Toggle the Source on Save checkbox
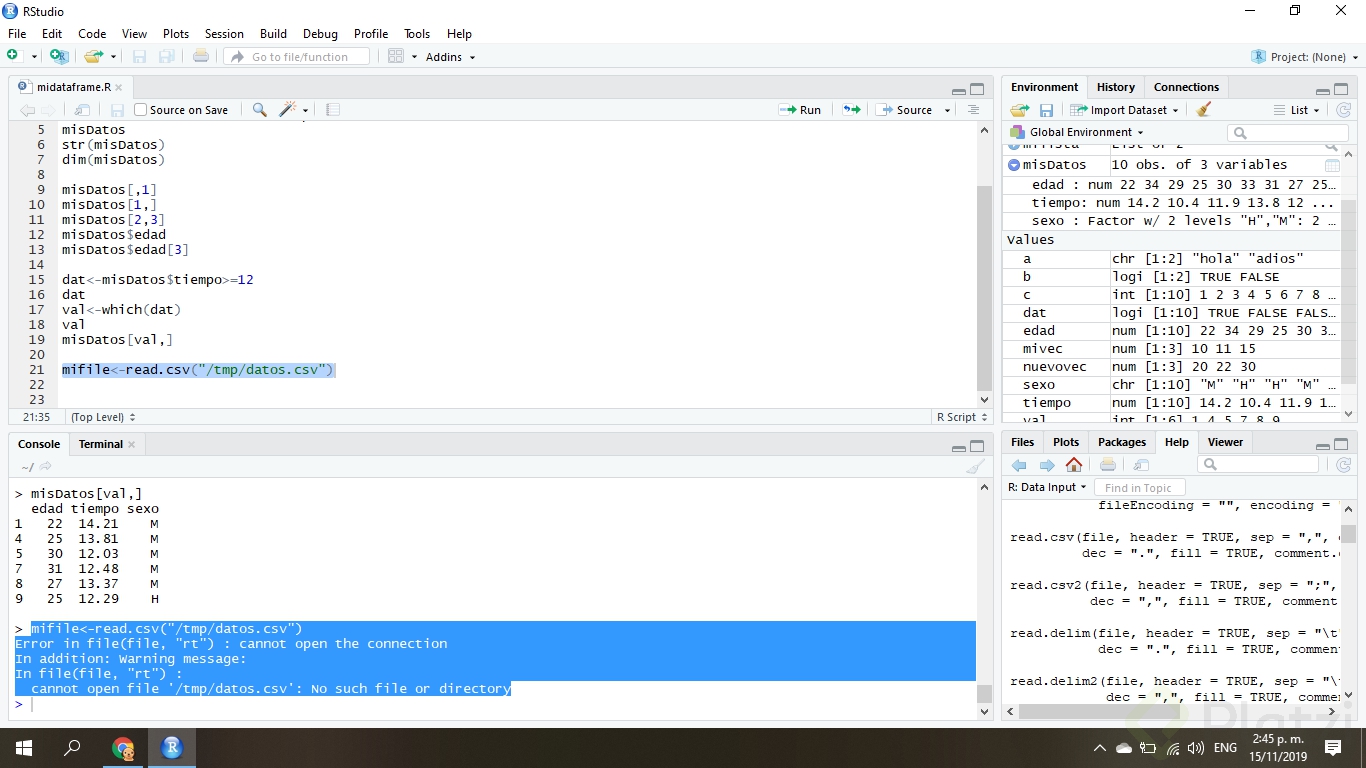This screenshot has width=1366, height=768. point(140,110)
